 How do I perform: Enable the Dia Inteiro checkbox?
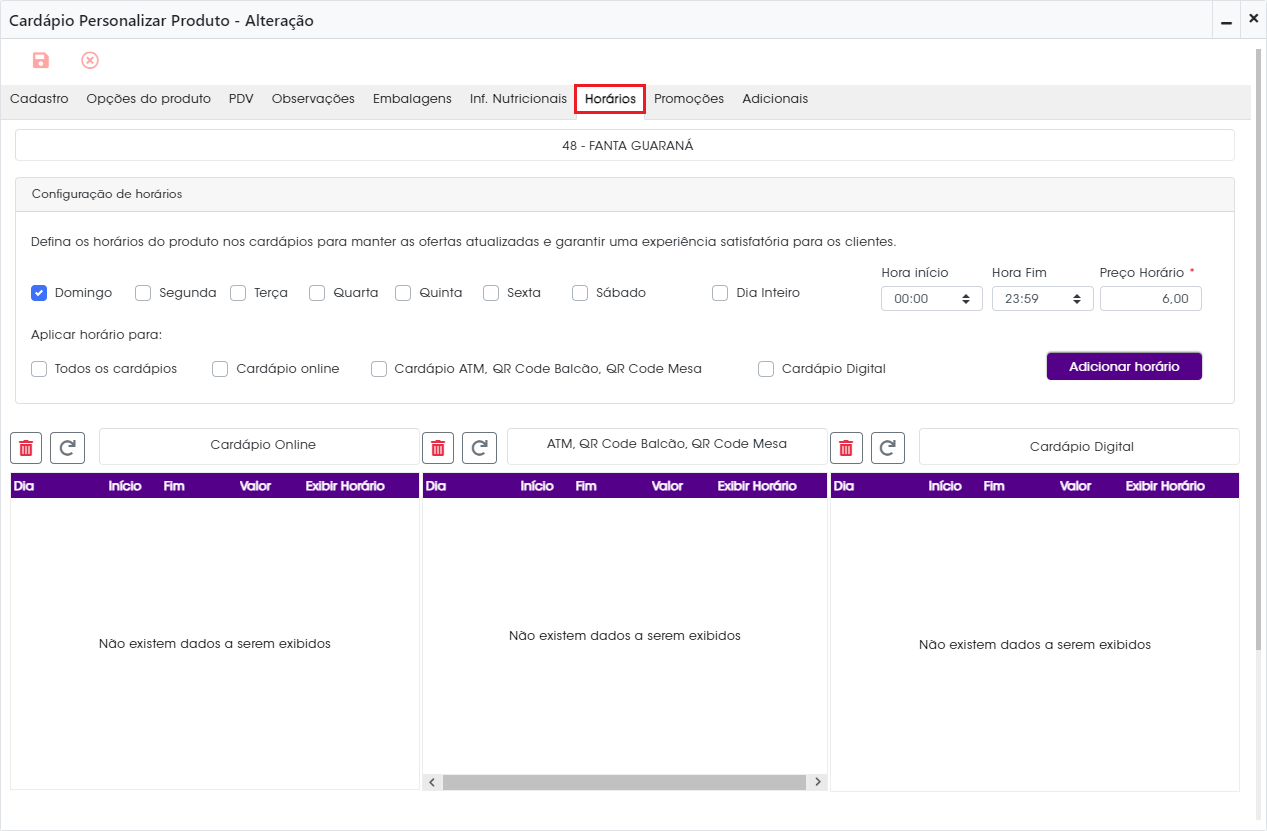pos(720,293)
